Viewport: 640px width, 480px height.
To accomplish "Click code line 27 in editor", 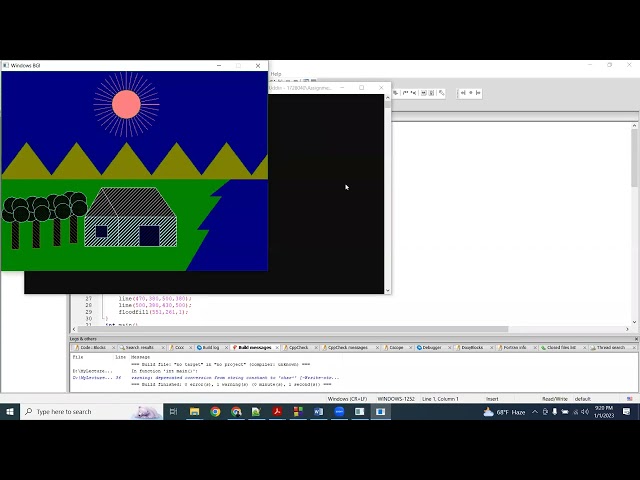I will [155, 298].
